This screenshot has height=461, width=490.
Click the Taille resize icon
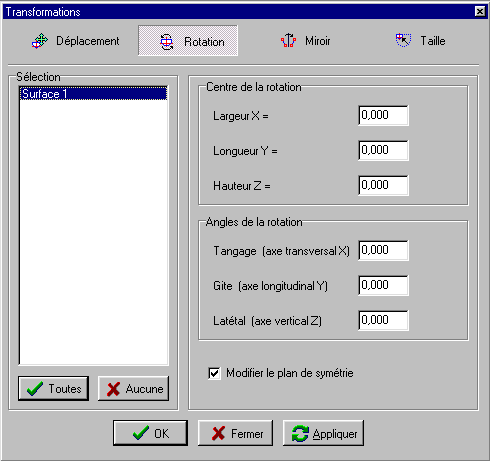tap(403, 40)
